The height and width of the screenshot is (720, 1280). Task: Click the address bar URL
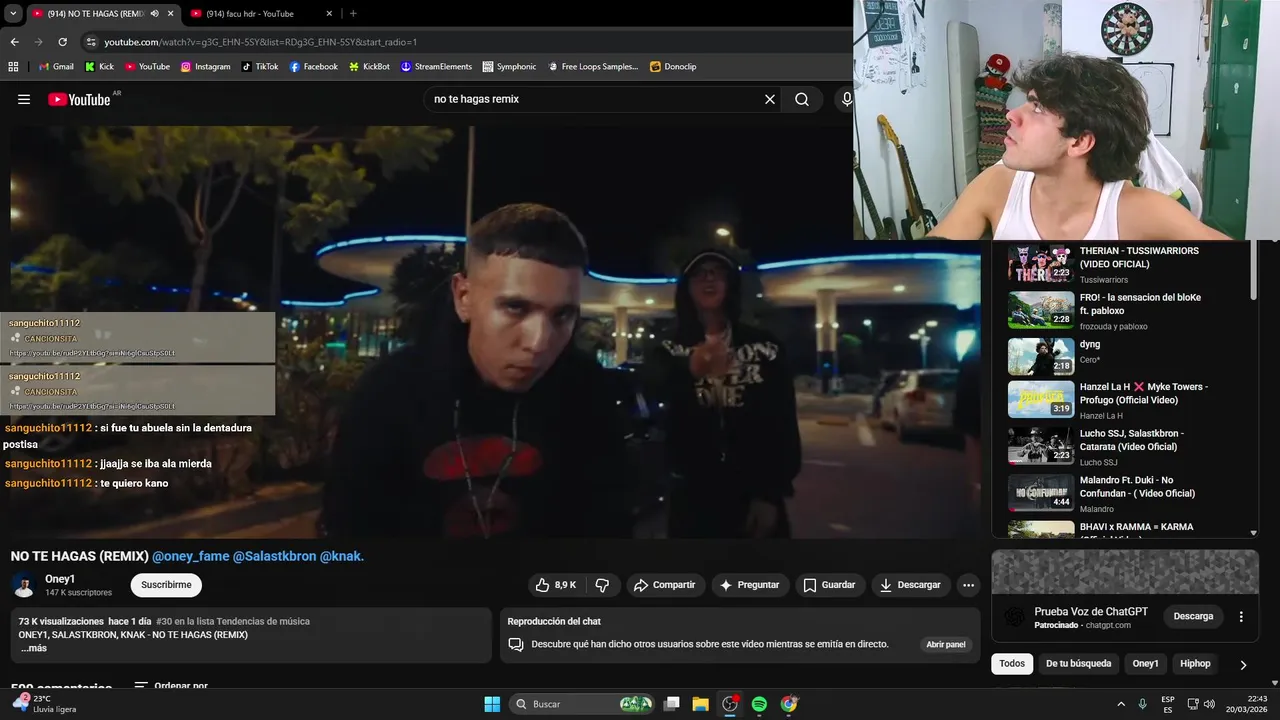pos(260,42)
